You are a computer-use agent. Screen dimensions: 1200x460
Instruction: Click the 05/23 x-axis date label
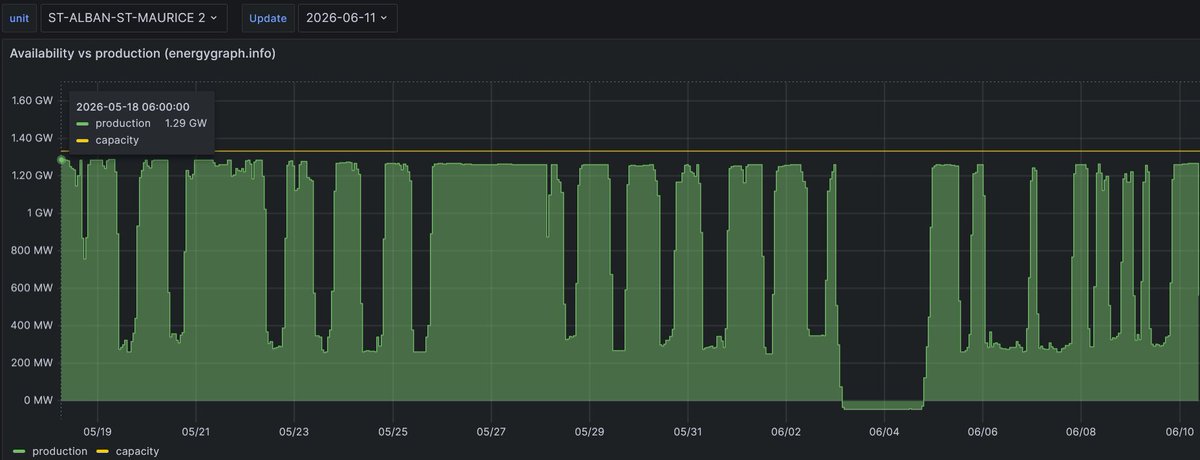pos(294,431)
